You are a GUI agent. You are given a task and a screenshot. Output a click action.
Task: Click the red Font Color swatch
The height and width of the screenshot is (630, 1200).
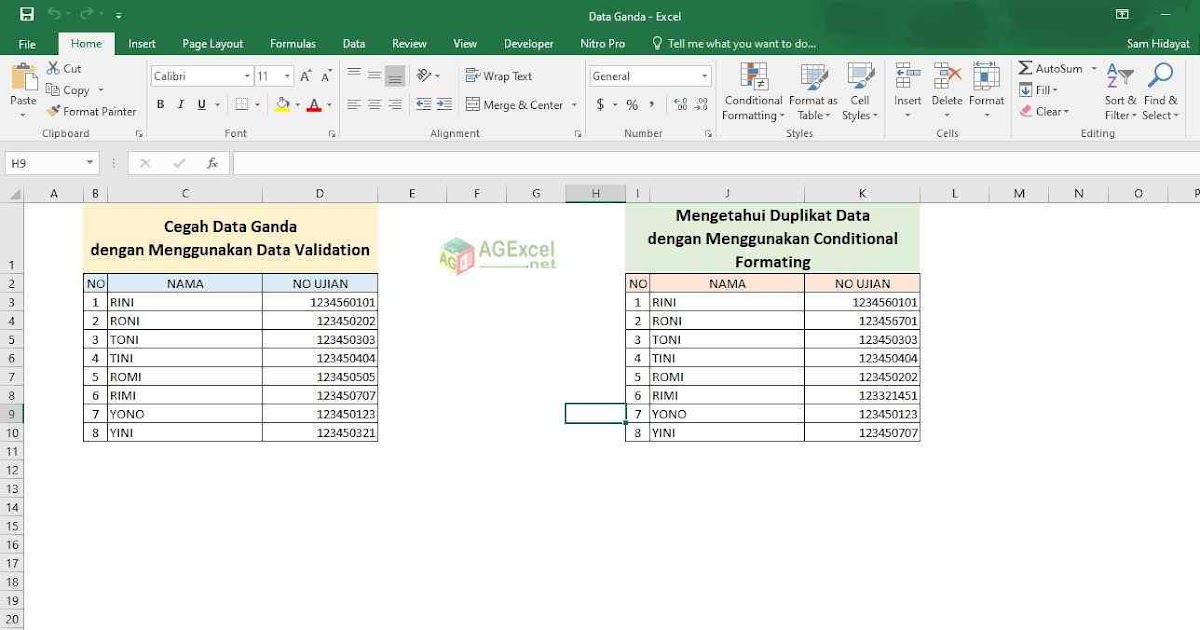(314, 105)
